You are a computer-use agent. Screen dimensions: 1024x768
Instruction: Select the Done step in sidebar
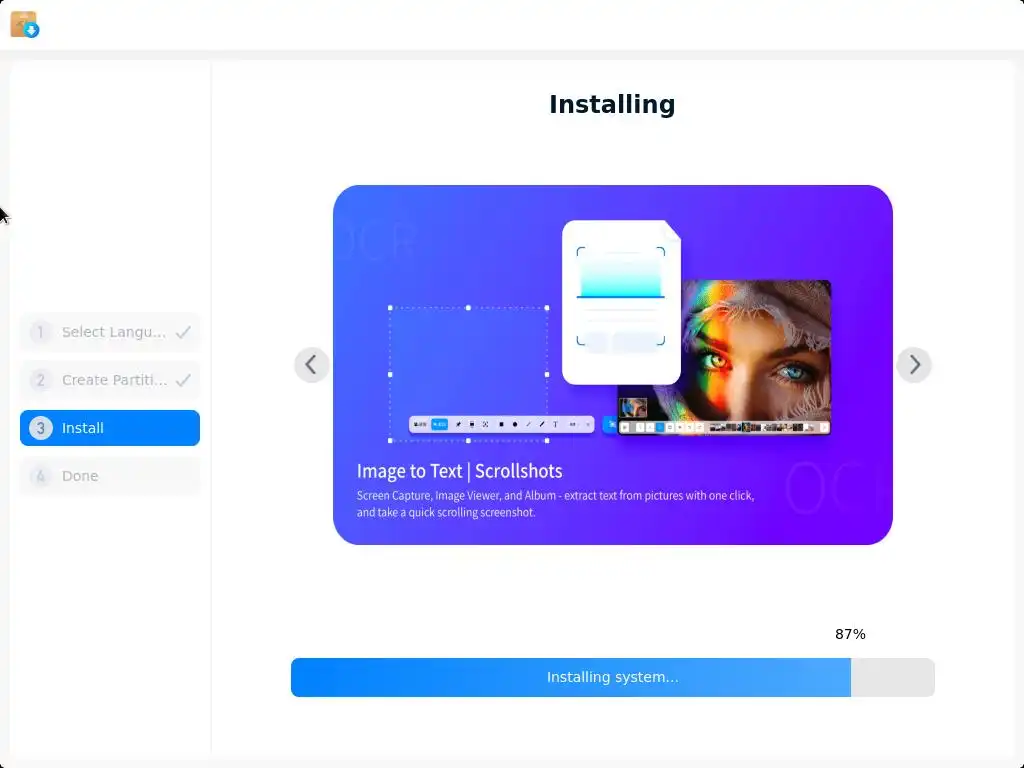(x=110, y=476)
